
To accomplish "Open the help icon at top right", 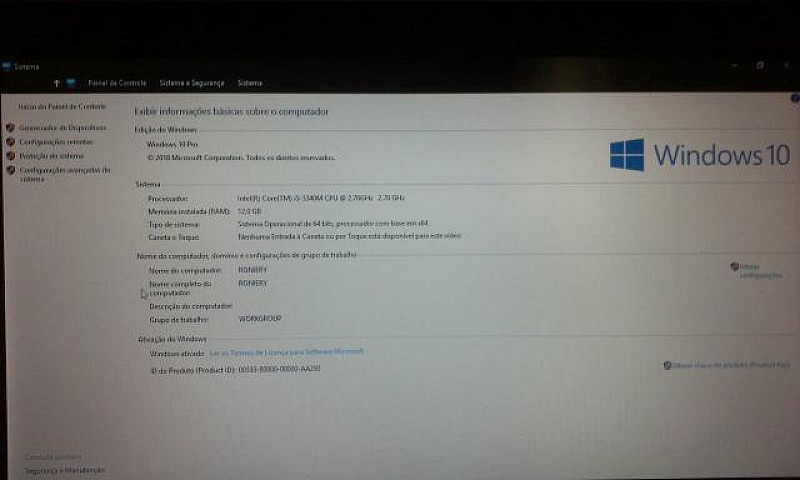I will tap(795, 98).
